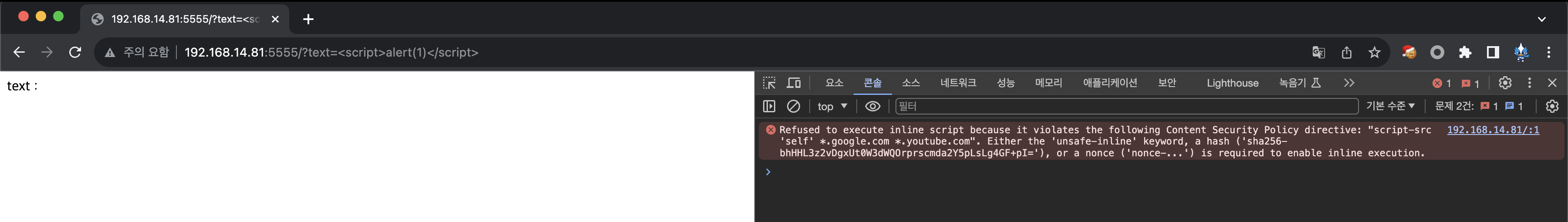Open the blue improvement issue counter
The width and height of the screenshot is (1568, 222).
(1514, 107)
